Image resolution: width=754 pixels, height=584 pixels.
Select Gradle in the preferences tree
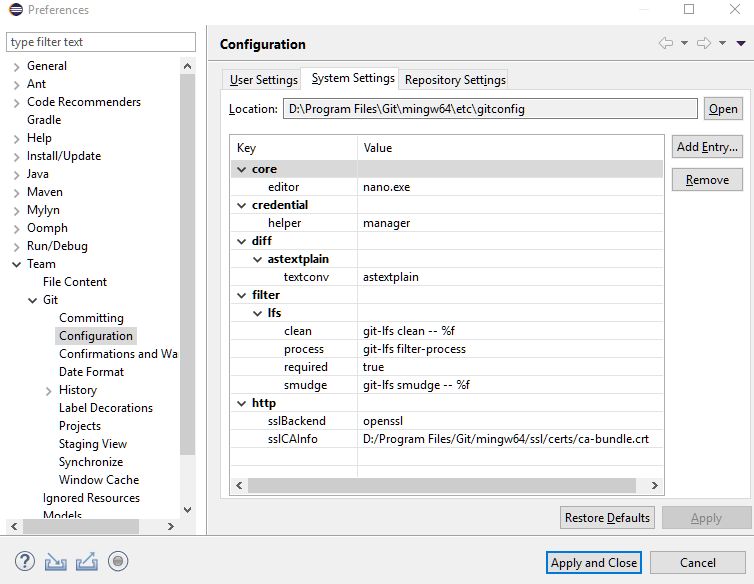click(x=44, y=120)
